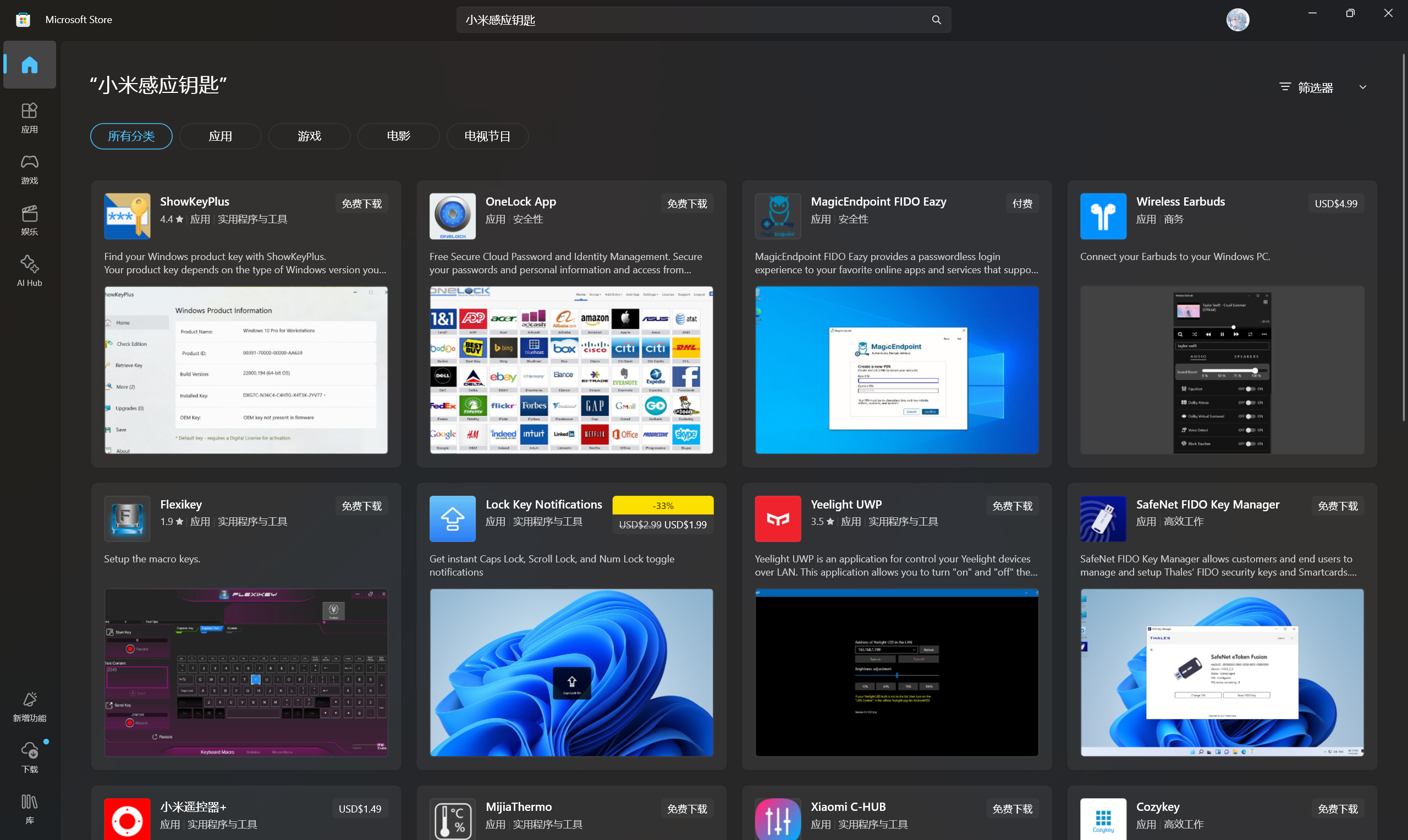Screen dimensions: 1408x840
Task: Open the user profile avatar
Action: click(1237, 20)
